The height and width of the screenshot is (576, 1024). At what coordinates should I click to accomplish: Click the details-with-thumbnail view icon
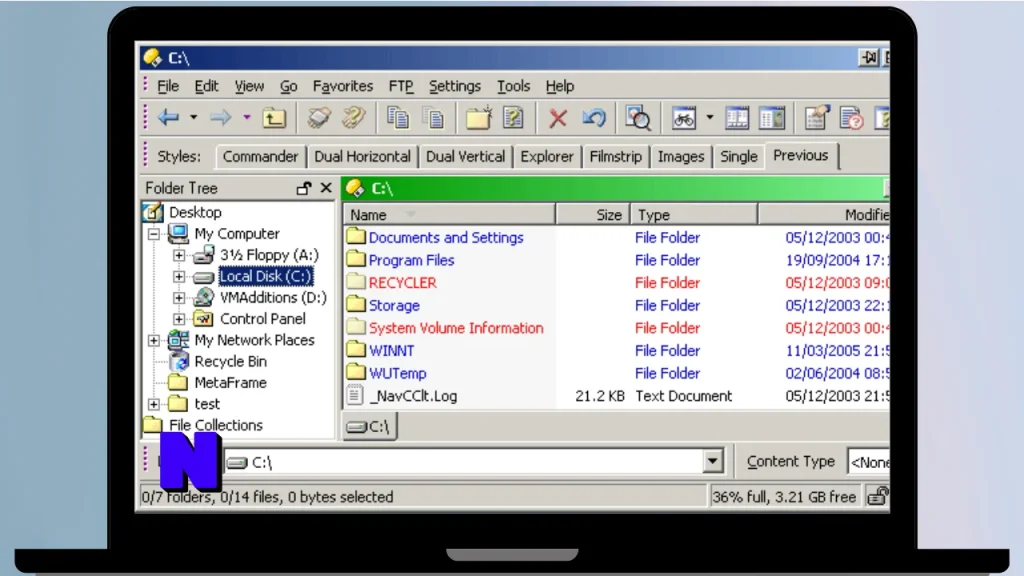pos(772,118)
